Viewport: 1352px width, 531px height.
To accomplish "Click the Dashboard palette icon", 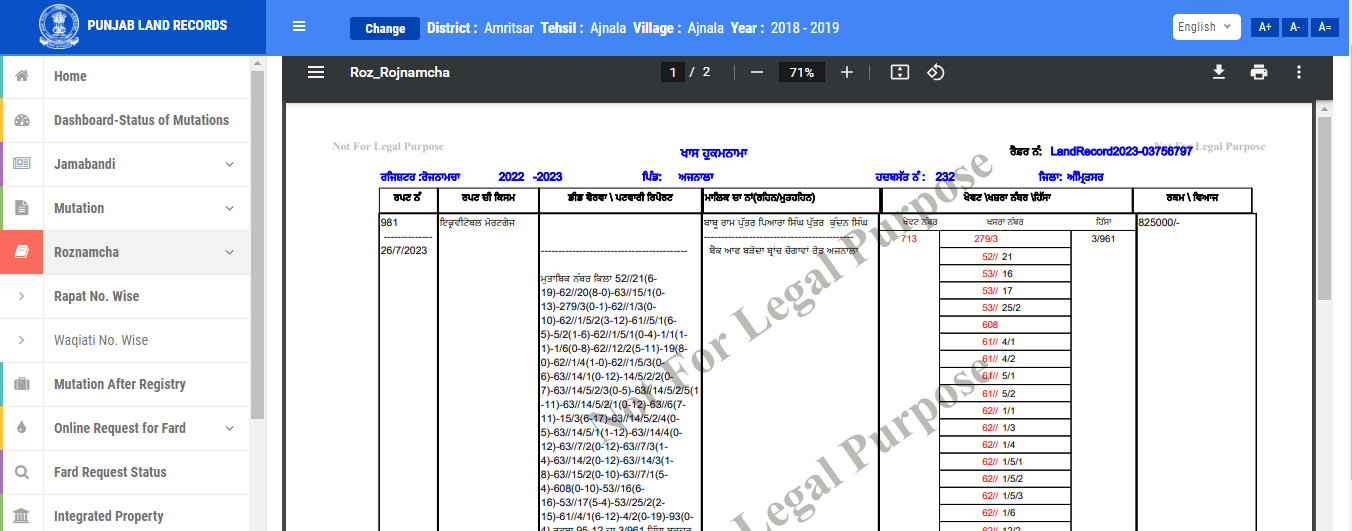I will pos(22,120).
